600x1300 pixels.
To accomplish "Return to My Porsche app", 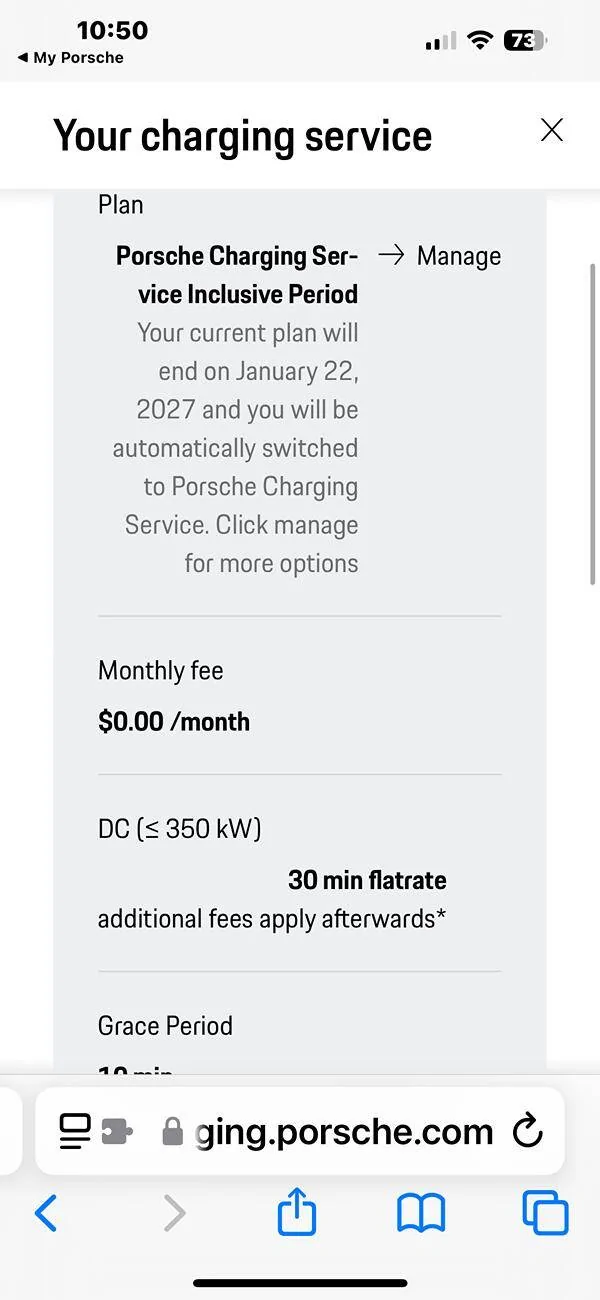I will (70, 58).
